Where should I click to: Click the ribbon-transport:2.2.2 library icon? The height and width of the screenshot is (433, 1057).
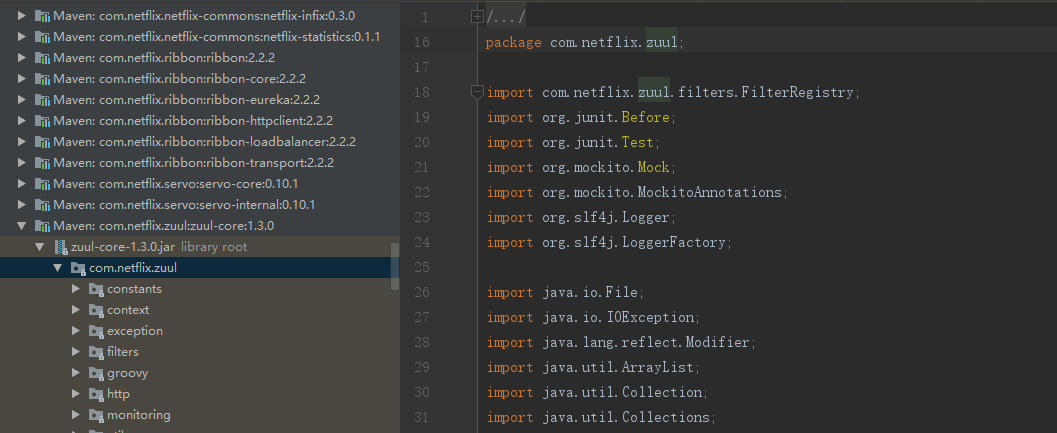click(42, 163)
